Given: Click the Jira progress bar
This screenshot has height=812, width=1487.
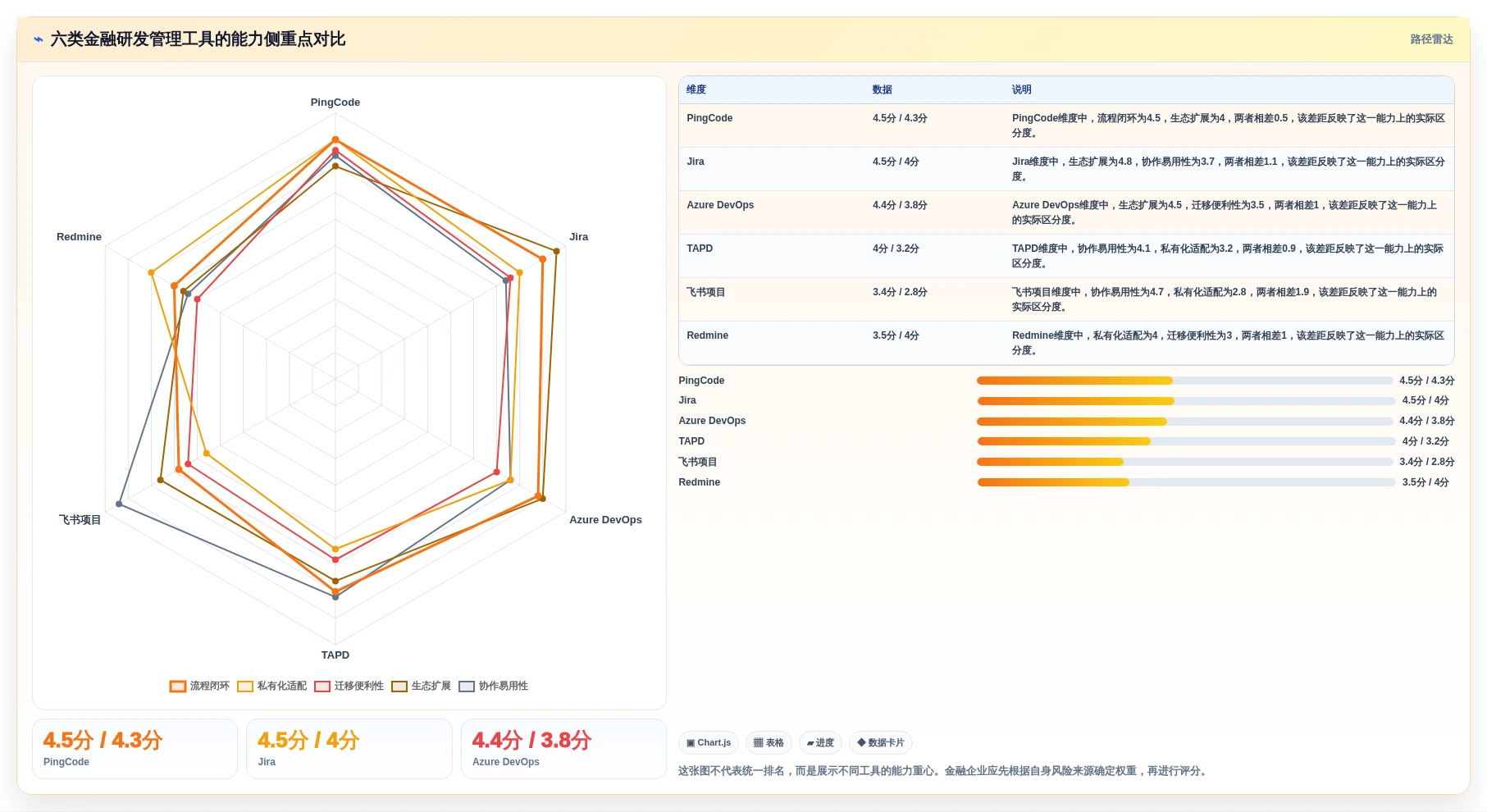Looking at the screenshot, I should [1186, 401].
